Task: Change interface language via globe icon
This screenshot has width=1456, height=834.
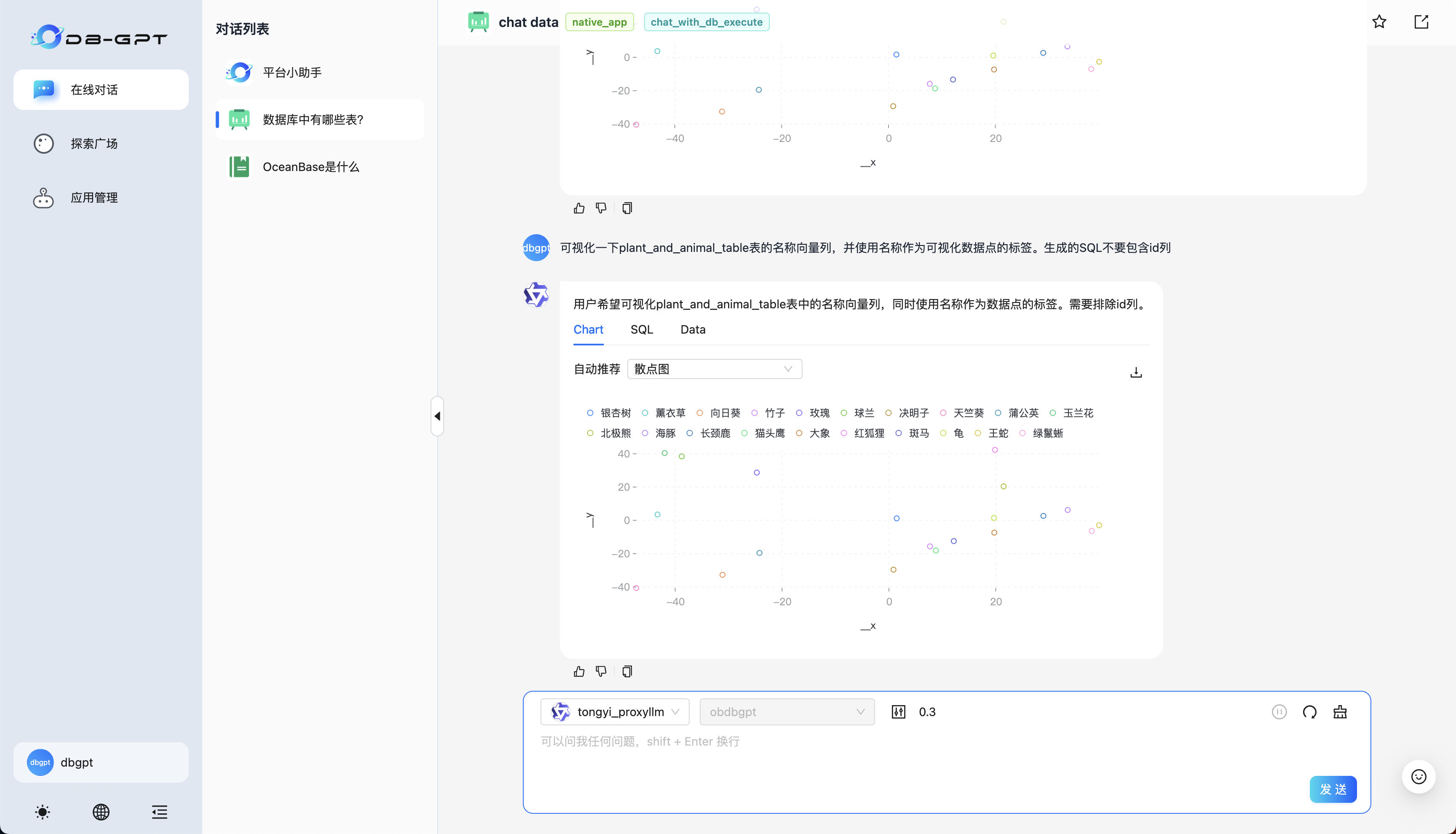Action: (x=101, y=812)
